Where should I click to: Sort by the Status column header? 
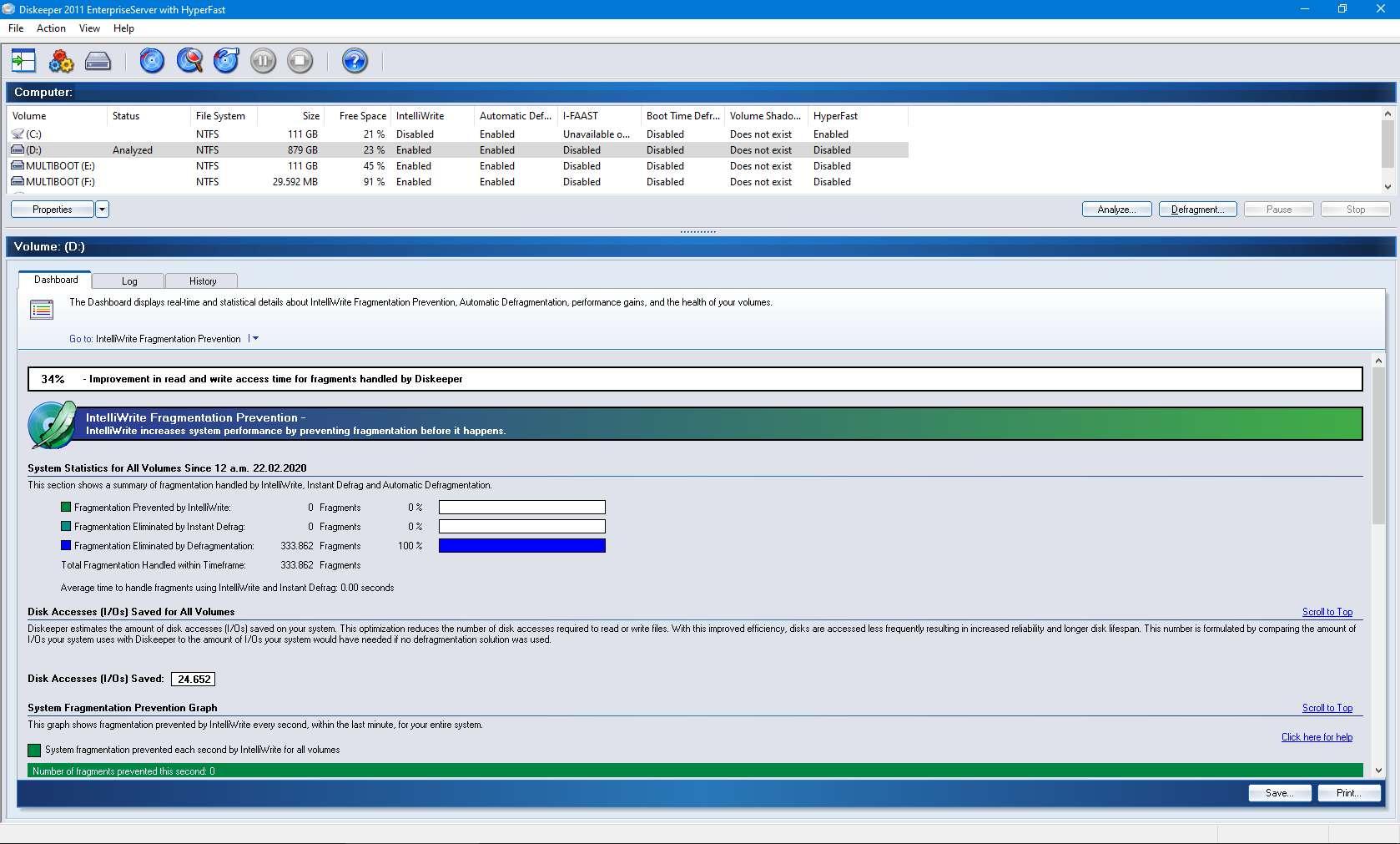pos(149,116)
